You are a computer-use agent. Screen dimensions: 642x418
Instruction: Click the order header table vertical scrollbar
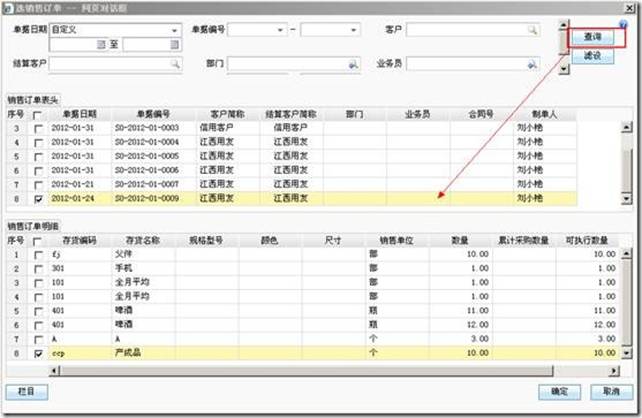627,160
